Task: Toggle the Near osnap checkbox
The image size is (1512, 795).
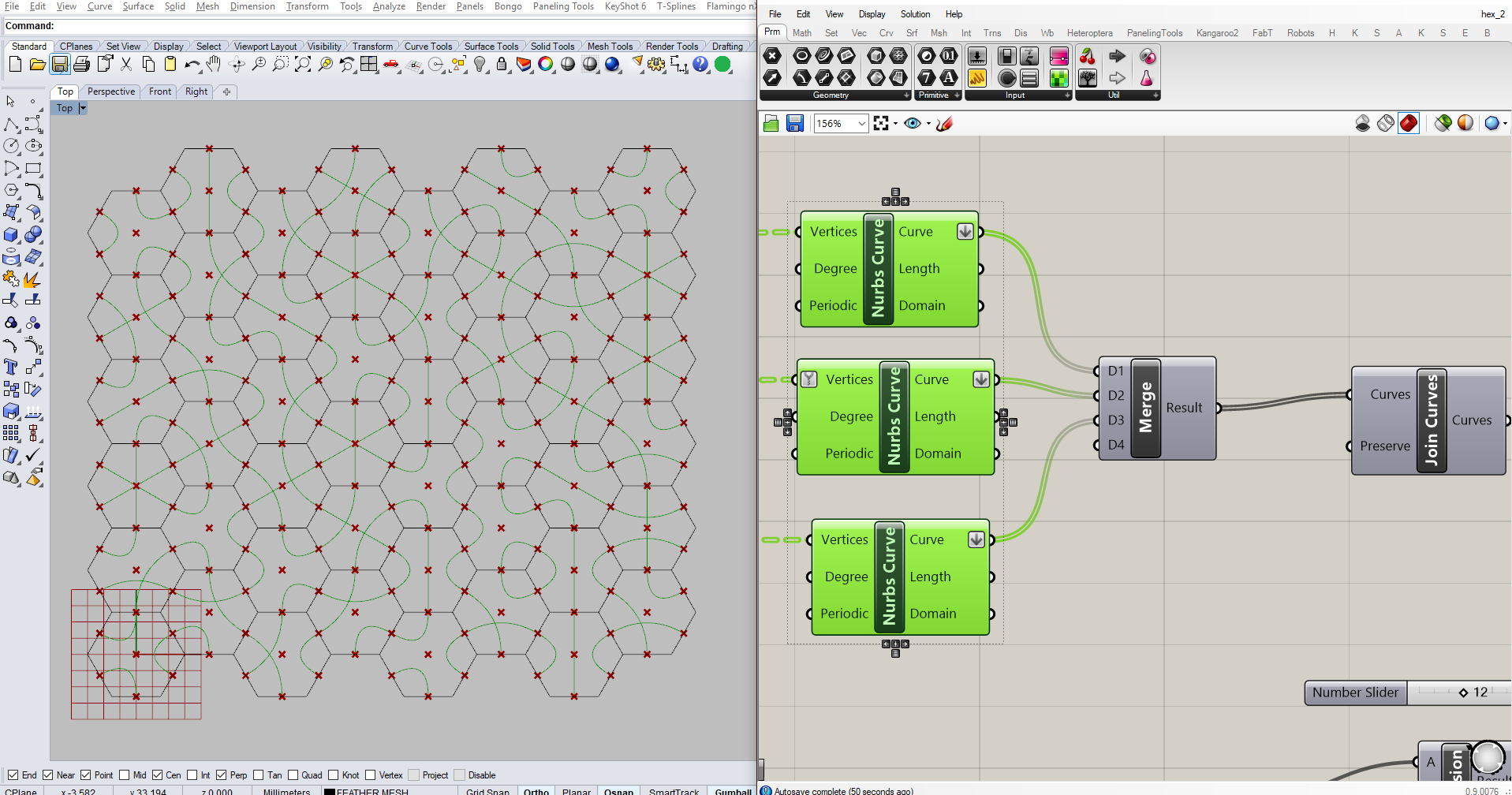Action: click(48, 775)
